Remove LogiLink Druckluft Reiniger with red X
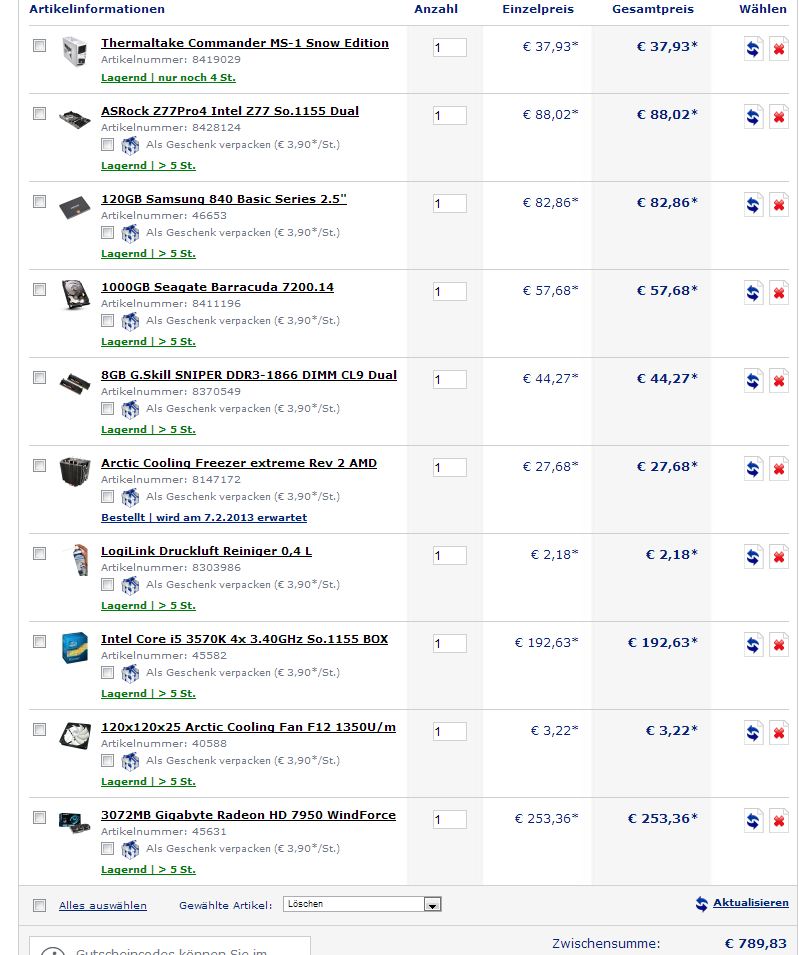 (779, 557)
